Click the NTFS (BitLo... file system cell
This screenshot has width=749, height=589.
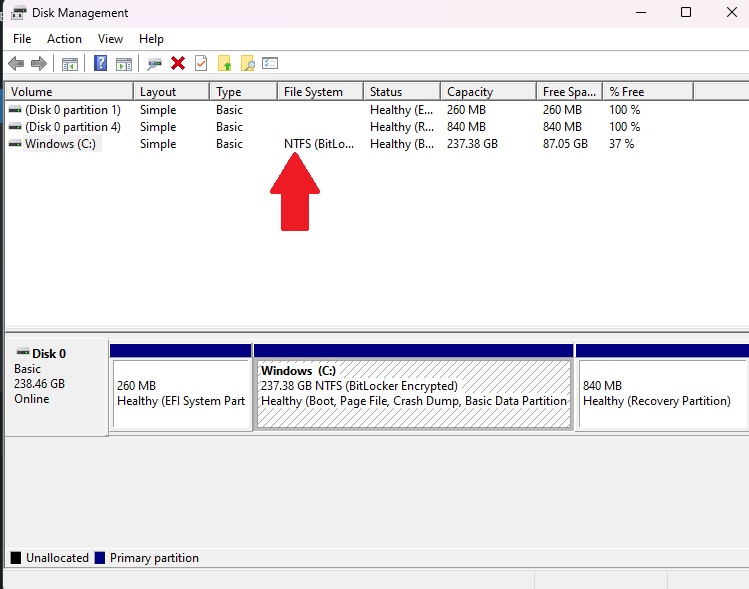click(x=319, y=144)
